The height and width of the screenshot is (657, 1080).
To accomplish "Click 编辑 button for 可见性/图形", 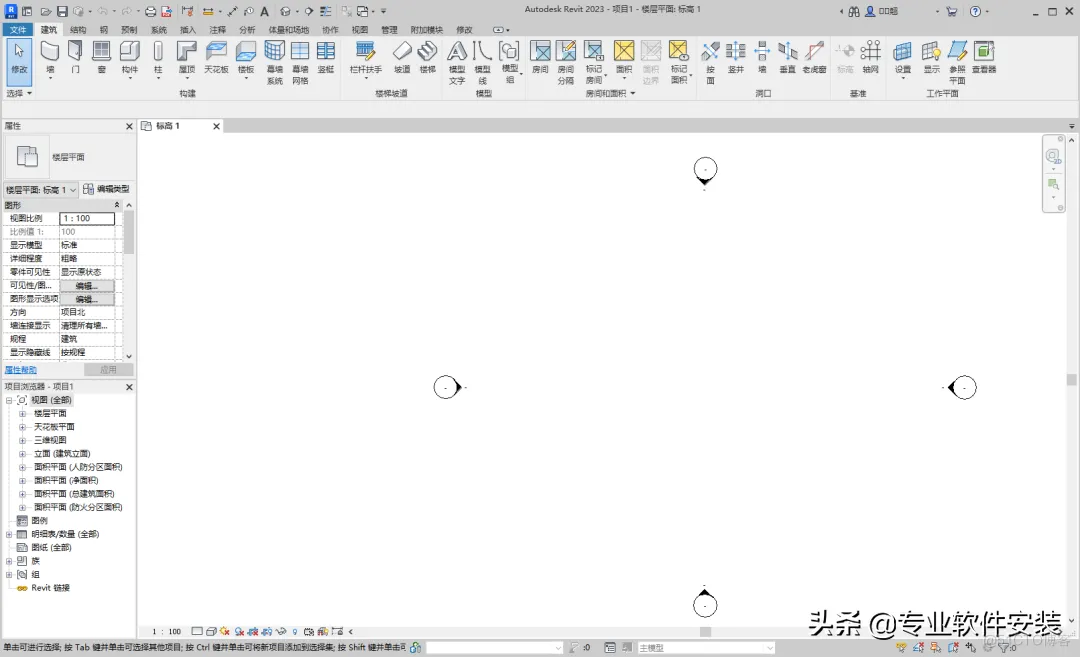I will pos(87,286).
